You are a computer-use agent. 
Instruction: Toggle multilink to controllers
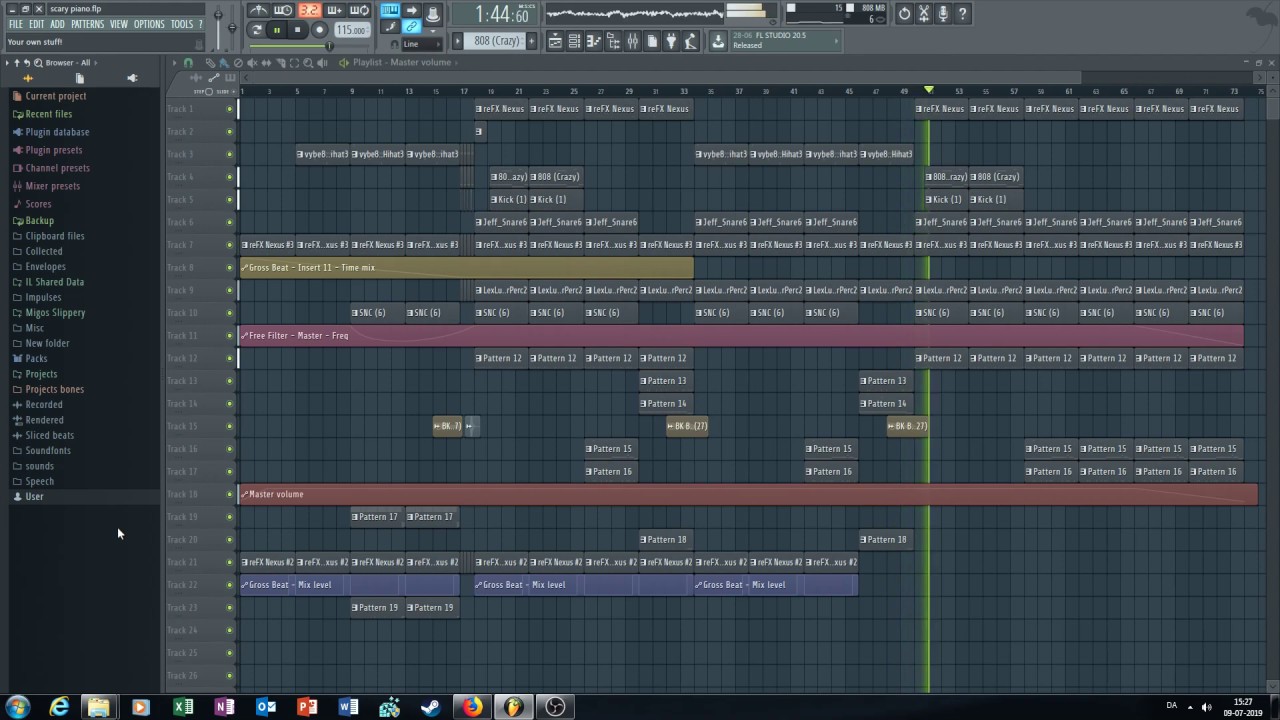point(412,27)
